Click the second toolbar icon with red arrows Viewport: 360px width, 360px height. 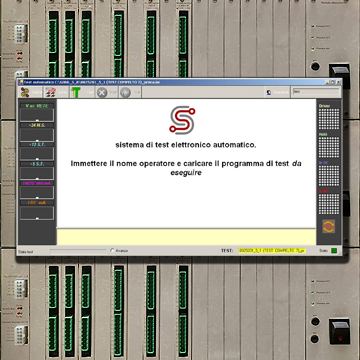[x=56, y=92]
